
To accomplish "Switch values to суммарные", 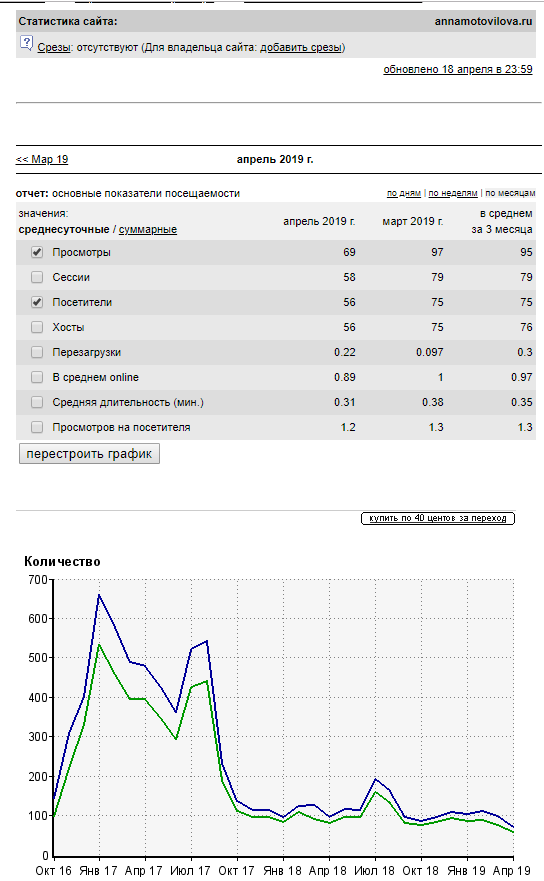I will pyautogui.click(x=148, y=229).
